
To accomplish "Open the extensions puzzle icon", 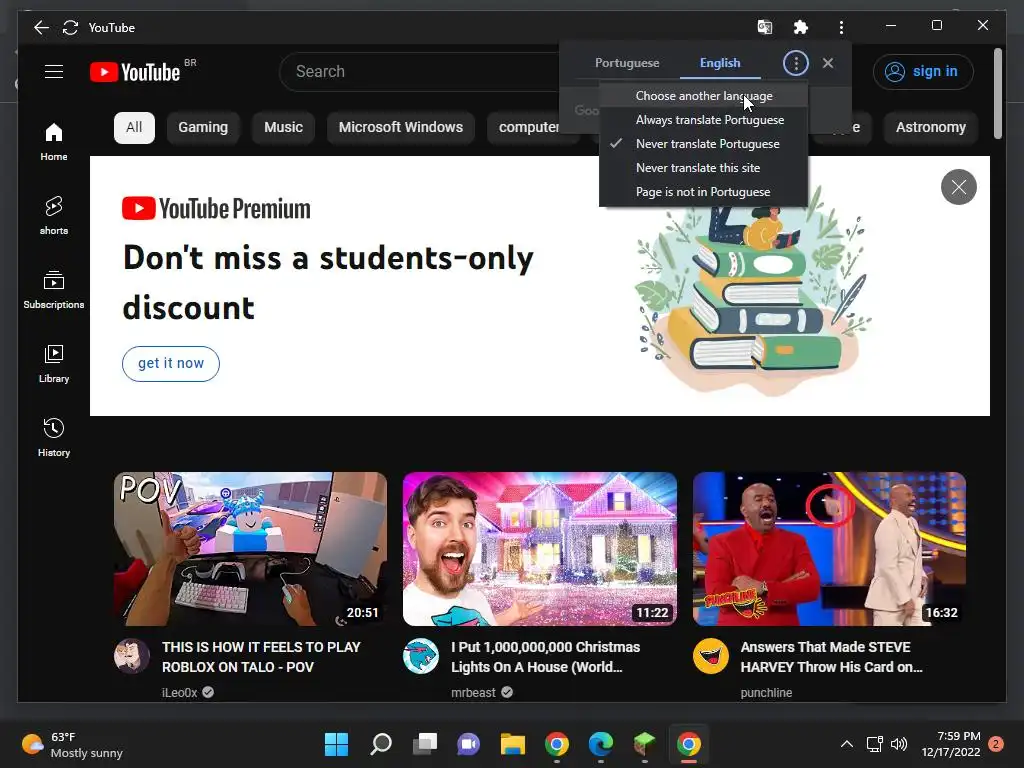I will click(801, 27).
